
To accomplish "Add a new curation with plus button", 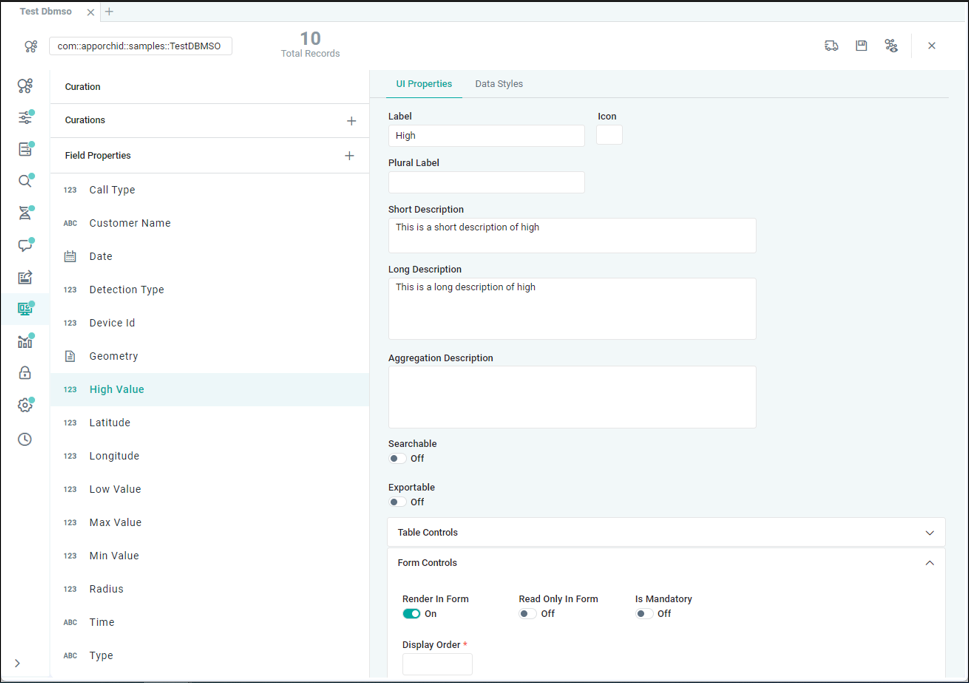I will pos(351,121).
